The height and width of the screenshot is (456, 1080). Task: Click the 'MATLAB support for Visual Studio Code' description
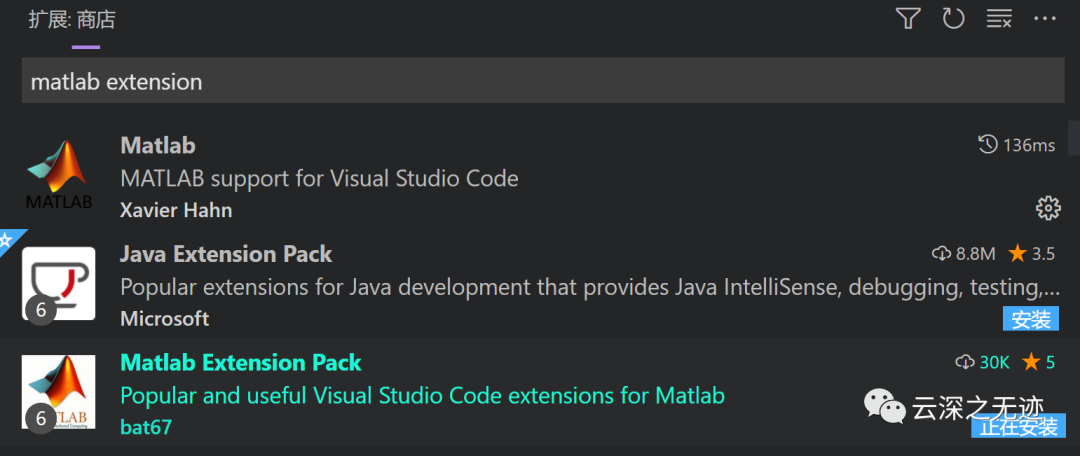319,179
